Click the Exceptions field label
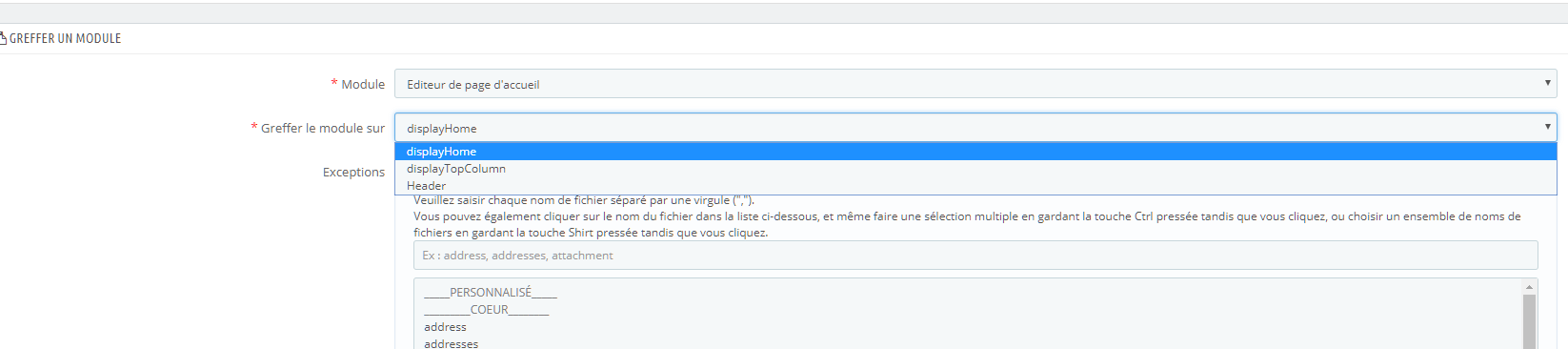Screen dimensions: 1568x349 (x=353, y=172)
